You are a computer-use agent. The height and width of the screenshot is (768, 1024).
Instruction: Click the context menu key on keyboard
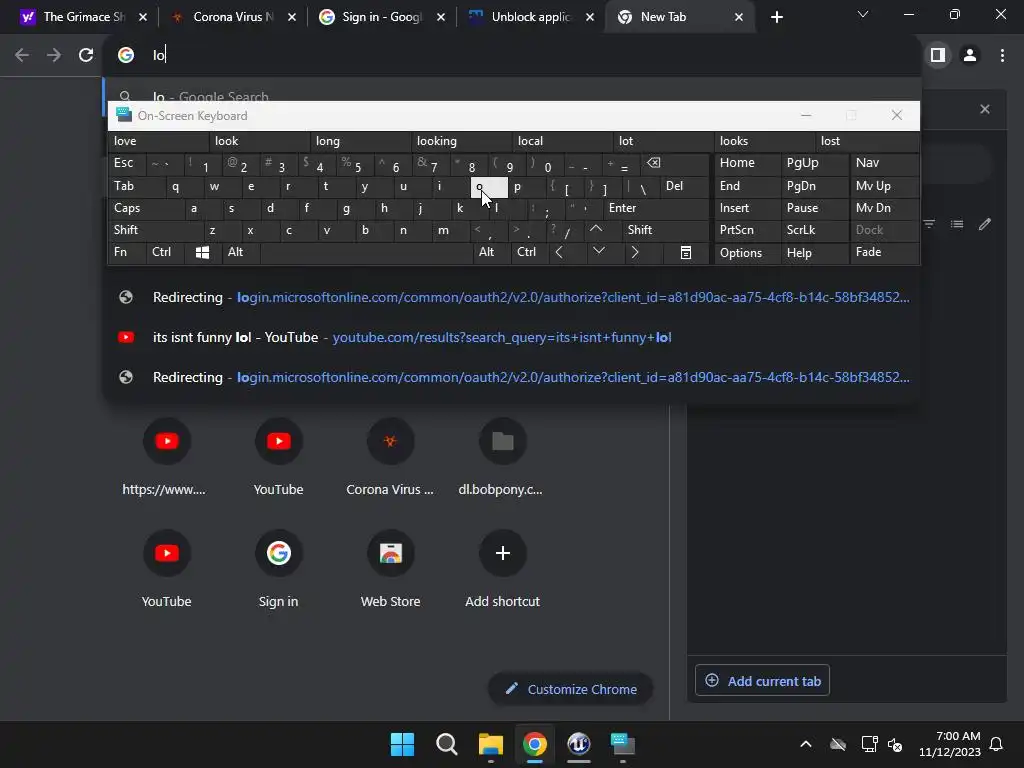tap(686, 253)
